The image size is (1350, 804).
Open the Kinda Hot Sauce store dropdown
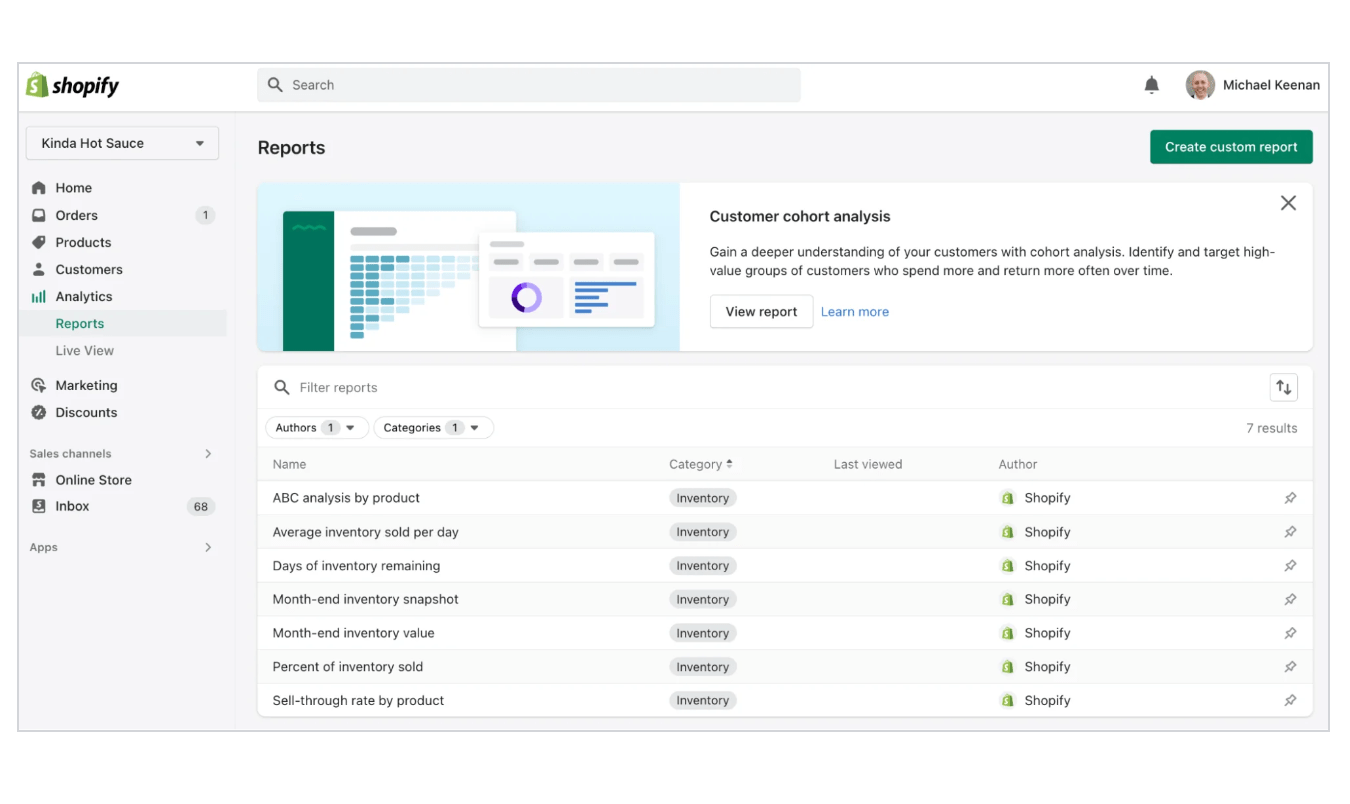[x=122, y=144]
